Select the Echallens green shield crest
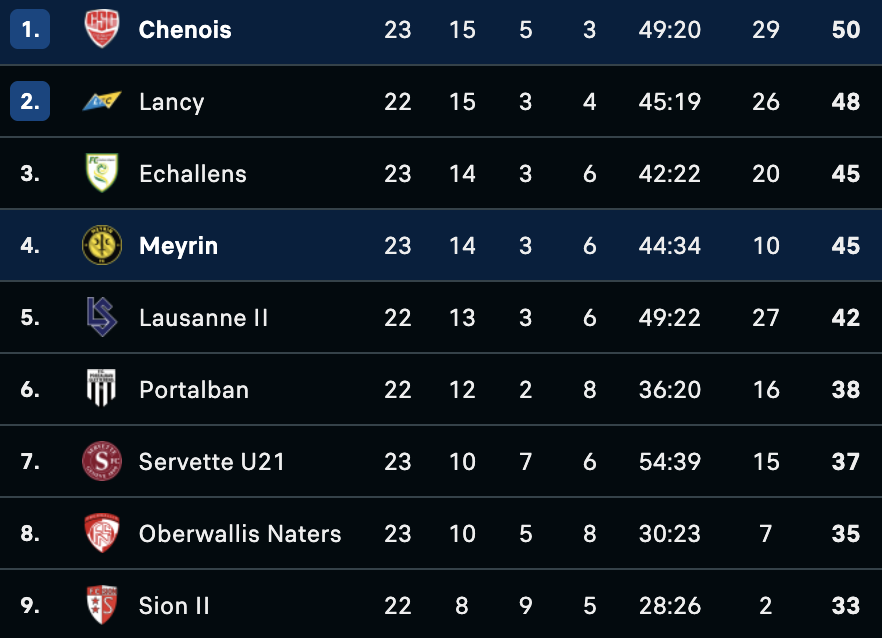Image resolution: width=882 pixels, height=638 pixels. (x=101, y=173)
